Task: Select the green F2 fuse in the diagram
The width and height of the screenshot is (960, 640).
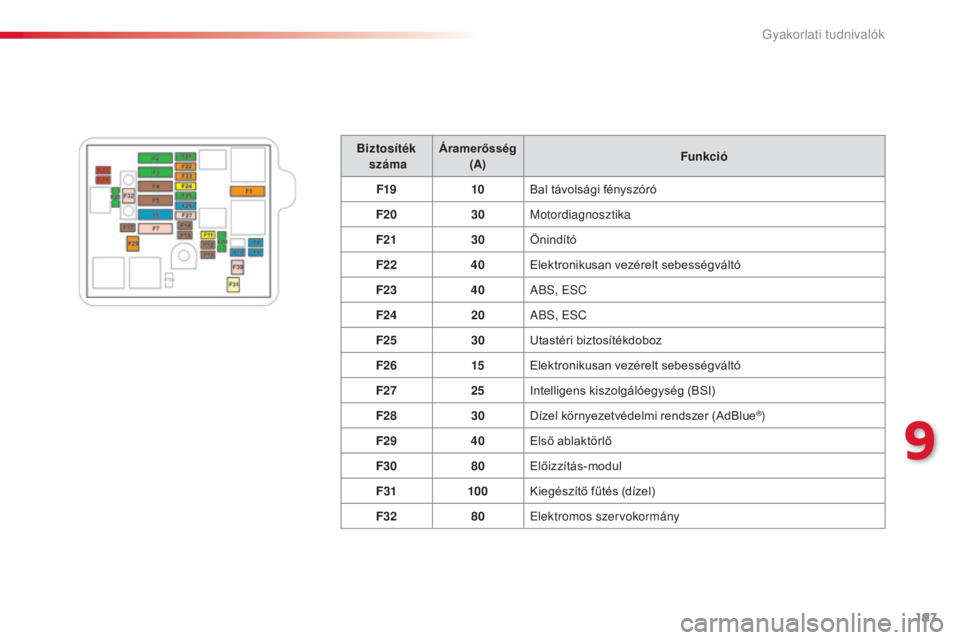Action: pyautogui.click(x=156, y=158)
